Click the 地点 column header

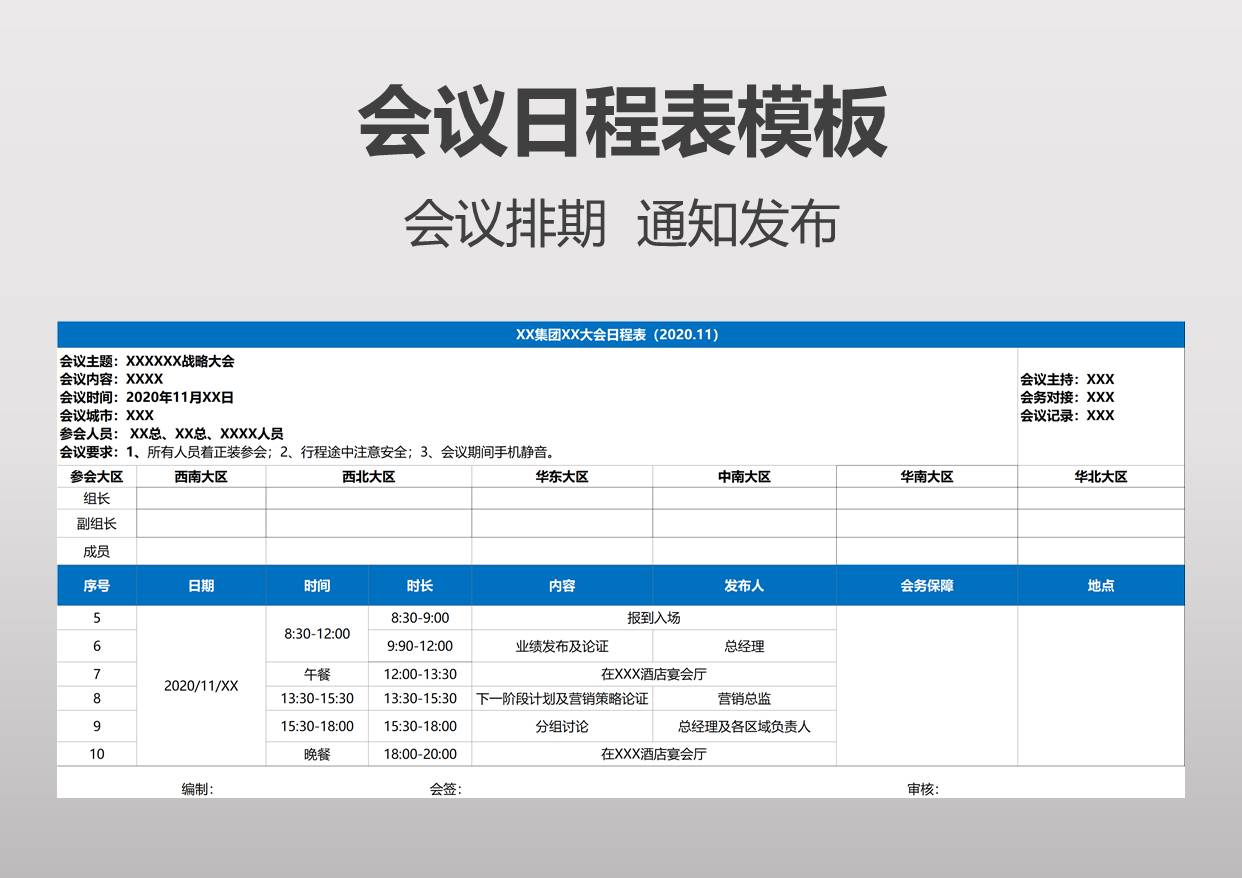click(x=1100, y=586)
